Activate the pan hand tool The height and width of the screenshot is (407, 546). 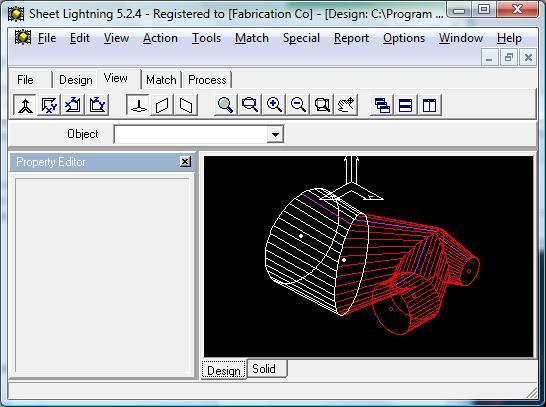[x=346, y=105]
